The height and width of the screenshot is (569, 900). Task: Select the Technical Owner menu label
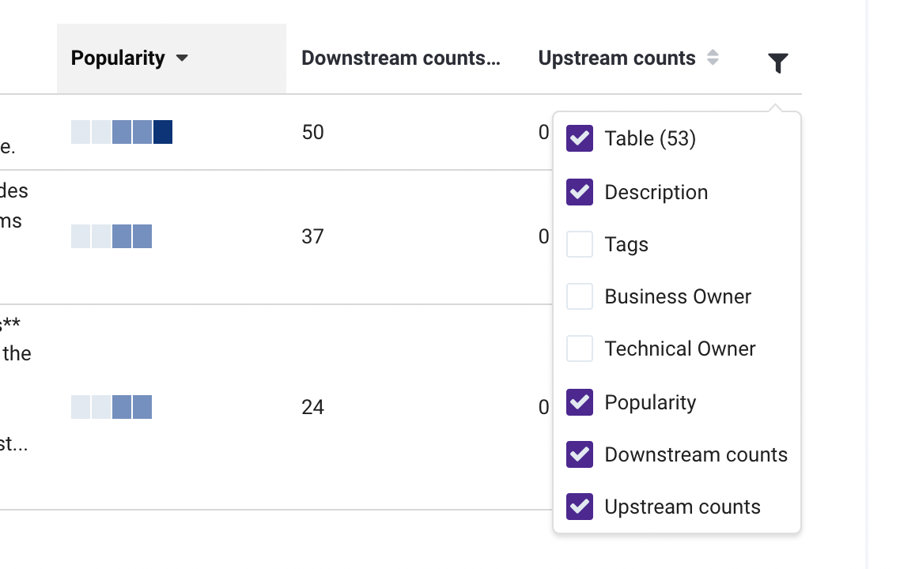point(680,348)
